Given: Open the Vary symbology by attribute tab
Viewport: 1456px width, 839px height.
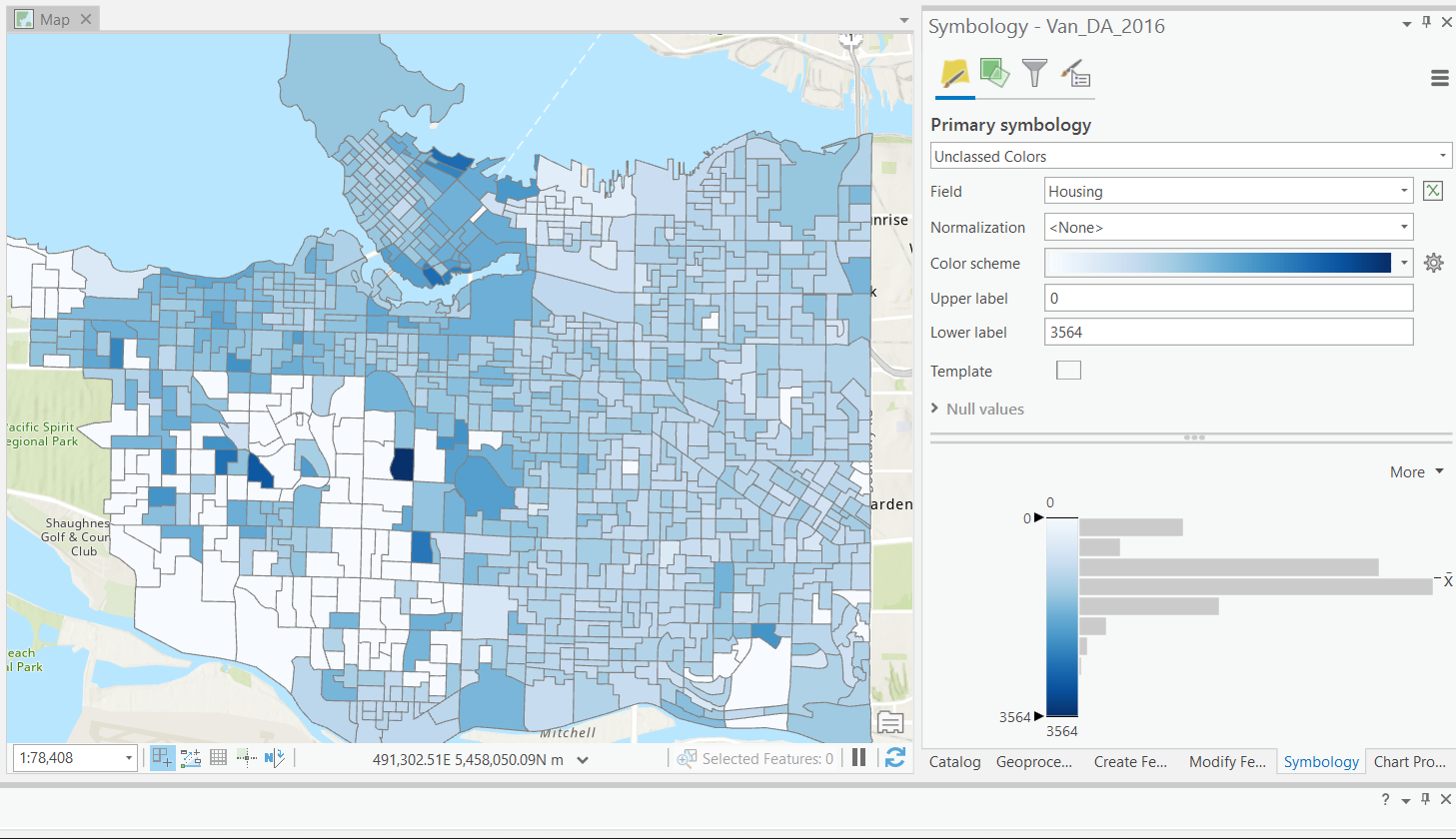Looking at the screenshot, I should pyautogui.click(x=994, y=73).
